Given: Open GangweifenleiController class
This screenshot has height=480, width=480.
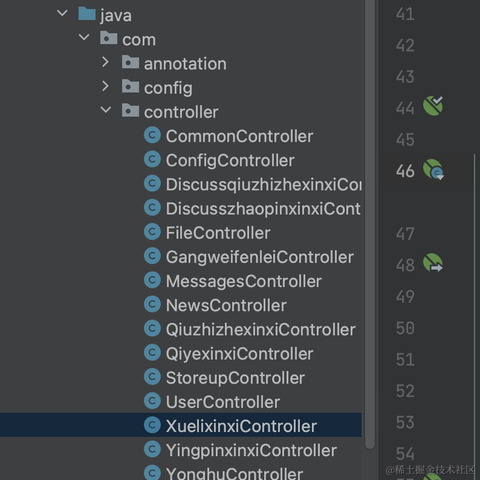Looking at the screenshot, I should tap(260, 257).
